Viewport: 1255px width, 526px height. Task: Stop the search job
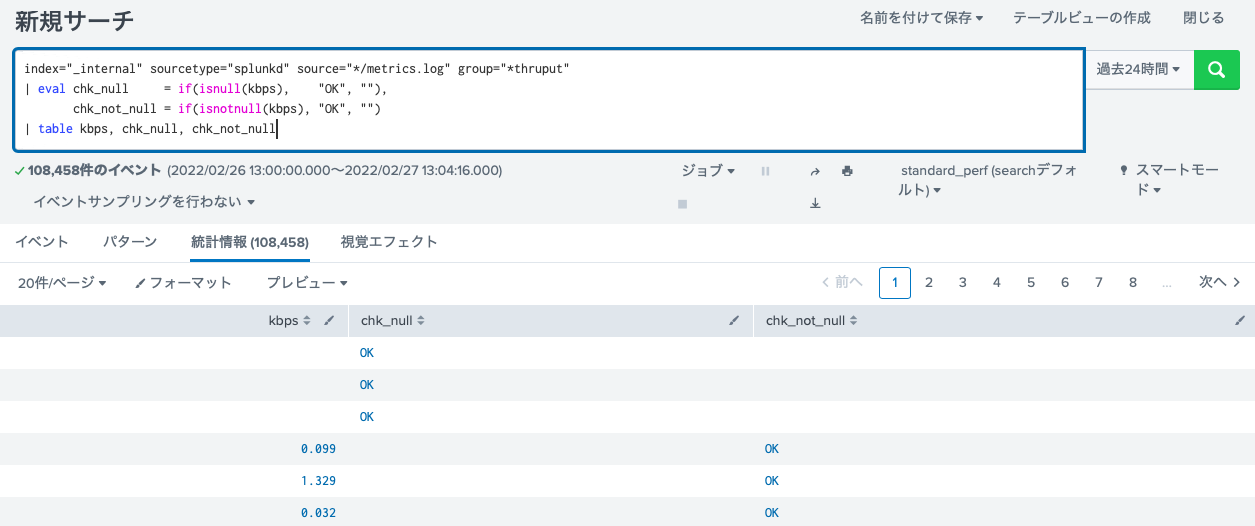point(682,203)
